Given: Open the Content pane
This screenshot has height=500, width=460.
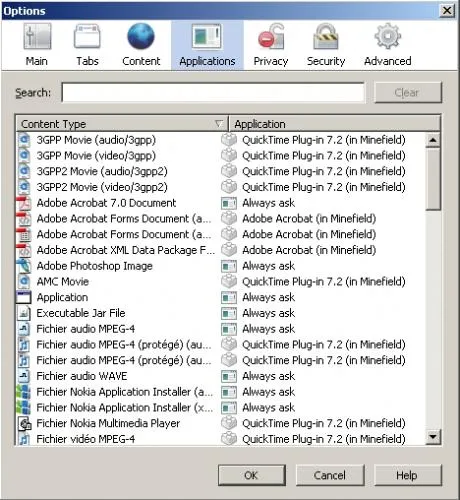Looking at the screenshot, I should tap(141, 45).
